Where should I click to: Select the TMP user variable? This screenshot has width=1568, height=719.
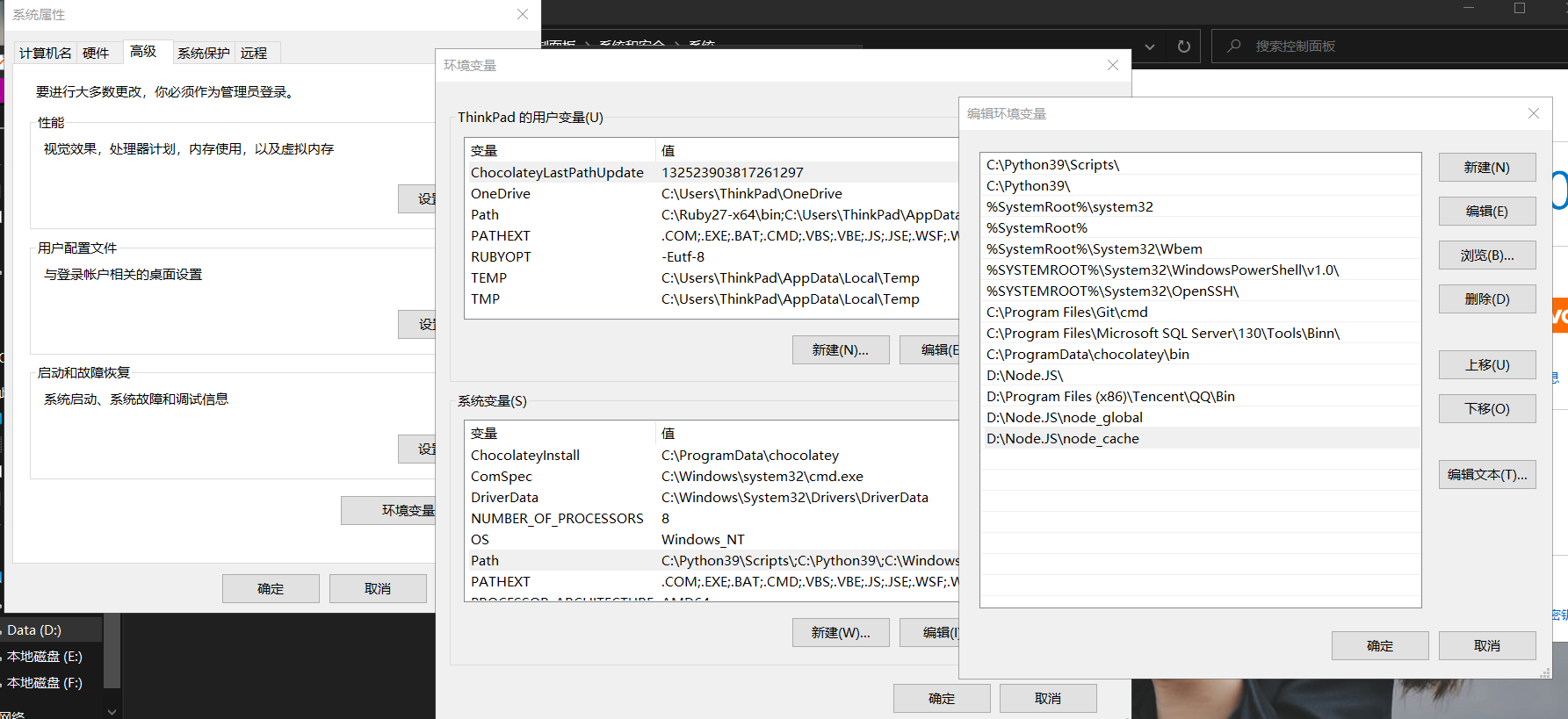tap(712, 298)
